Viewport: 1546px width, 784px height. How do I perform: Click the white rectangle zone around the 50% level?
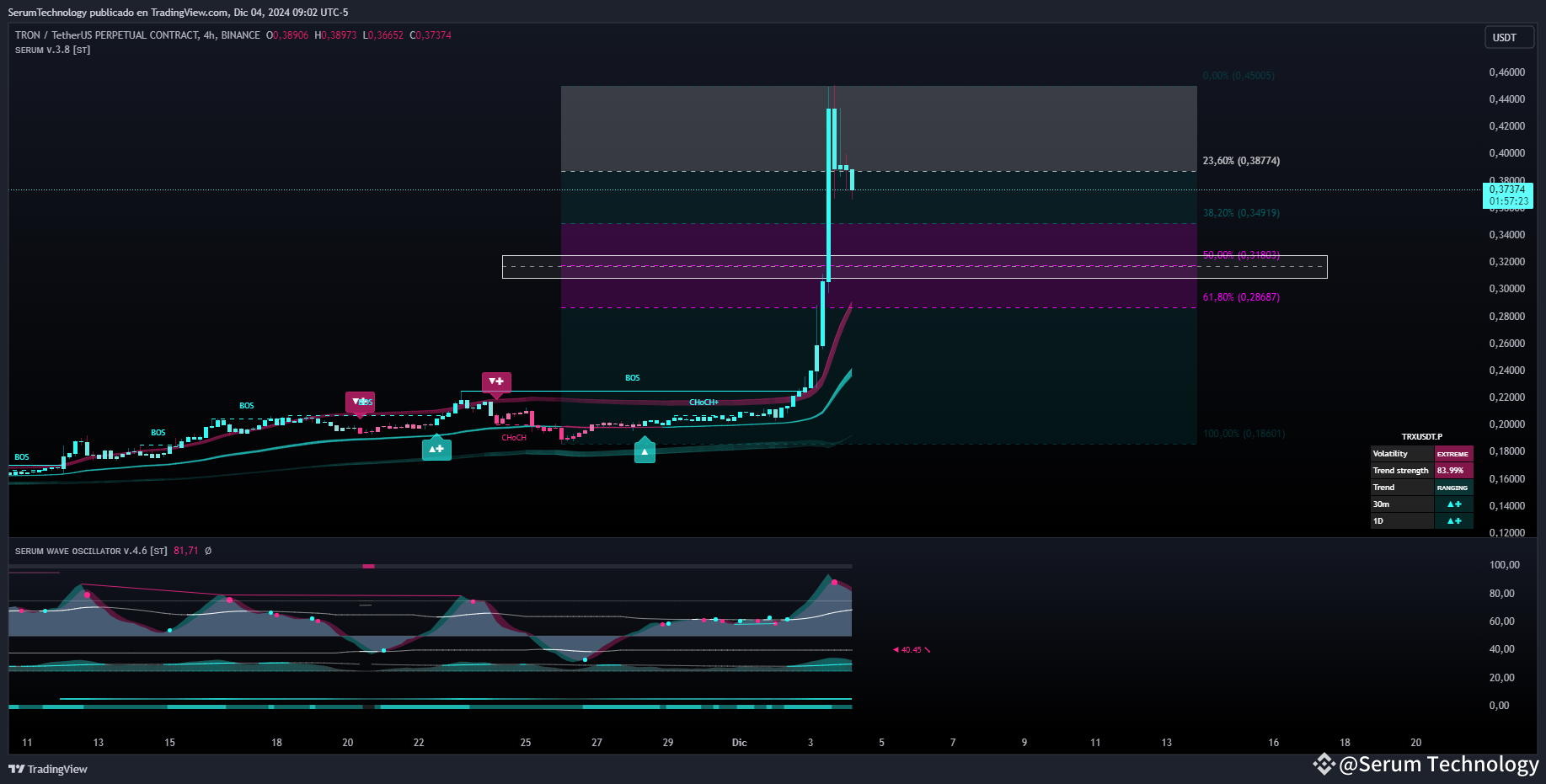tap(914, 267)
